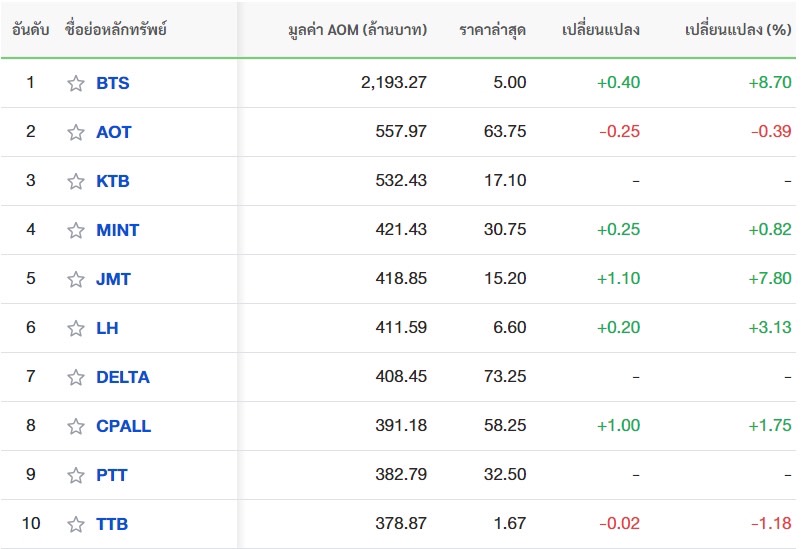Screen dimensions: 809x549
Task: Open the TTB stock link
Action: coord(112,524)
